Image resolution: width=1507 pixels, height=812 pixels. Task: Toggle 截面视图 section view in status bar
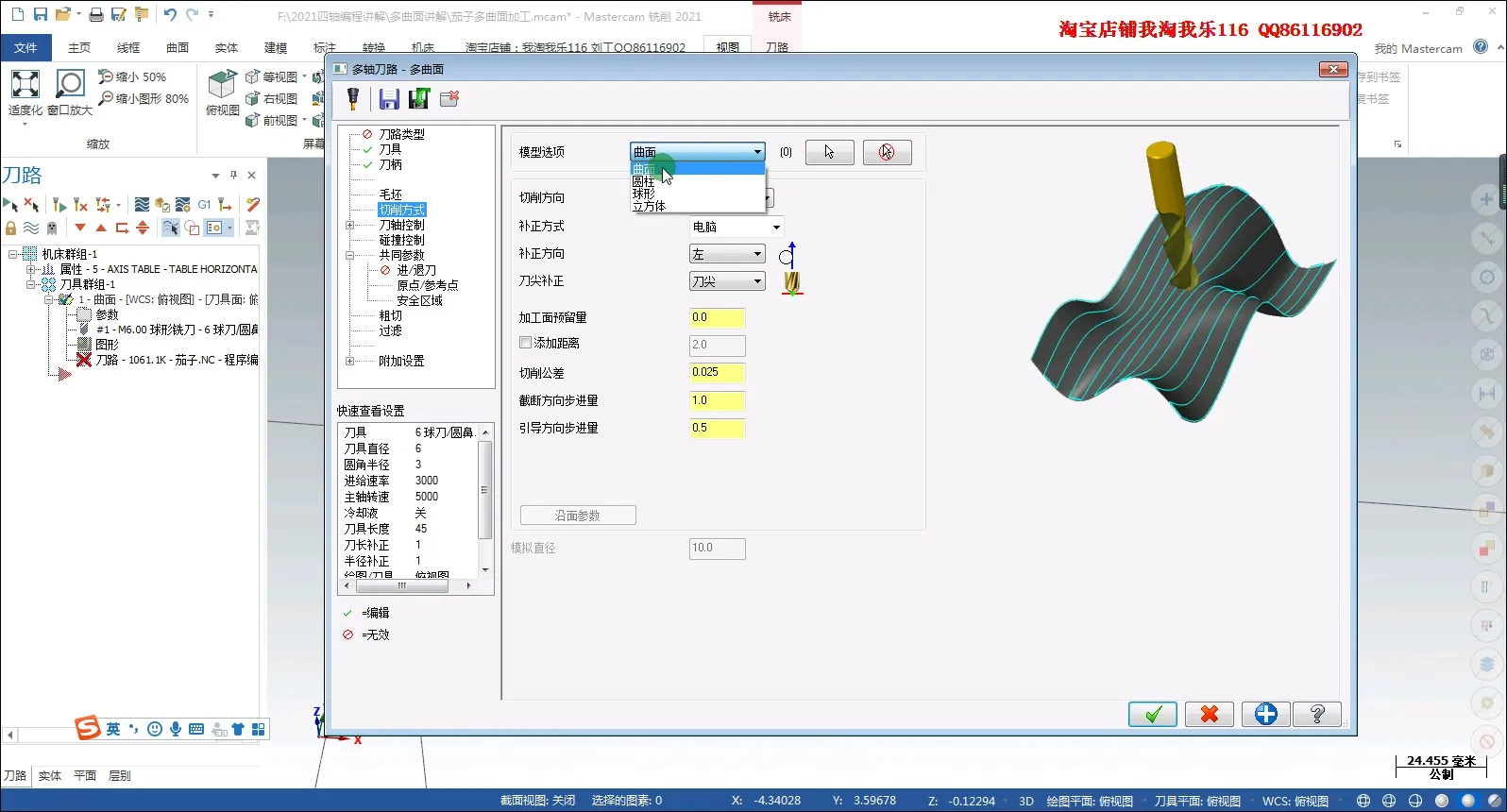click(x=537, y=801)
